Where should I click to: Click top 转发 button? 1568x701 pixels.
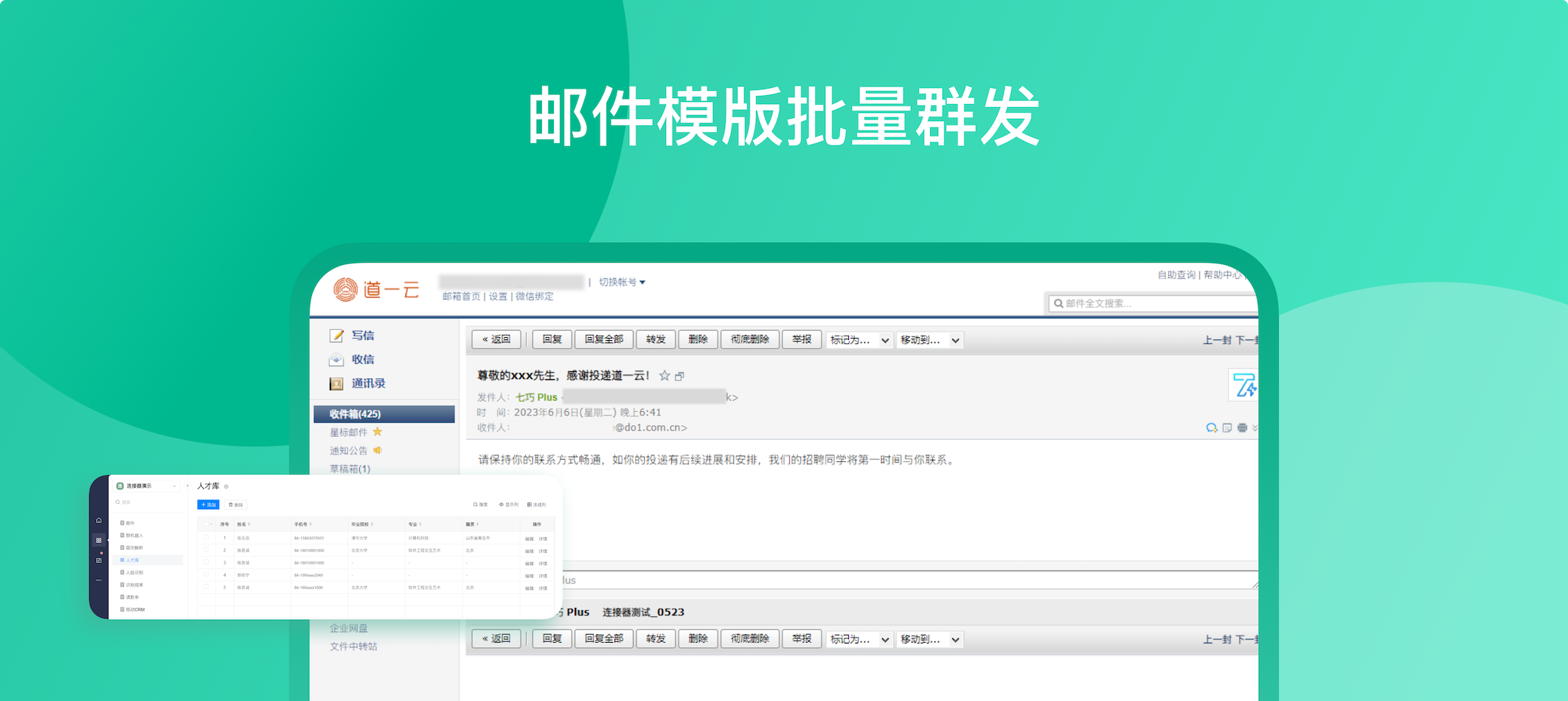pyautogui.click(x=656, y=339)
